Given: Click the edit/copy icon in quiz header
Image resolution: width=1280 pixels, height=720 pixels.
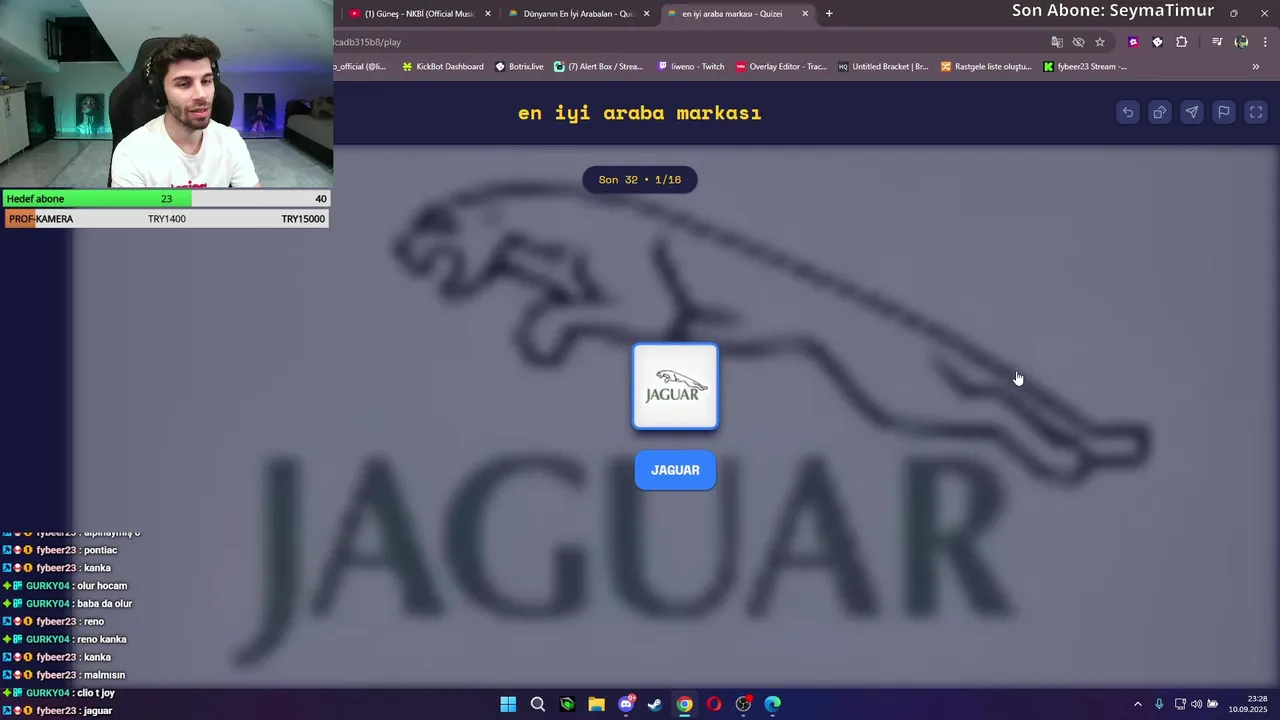Looking at the screenshot, I should (1160, 113).
